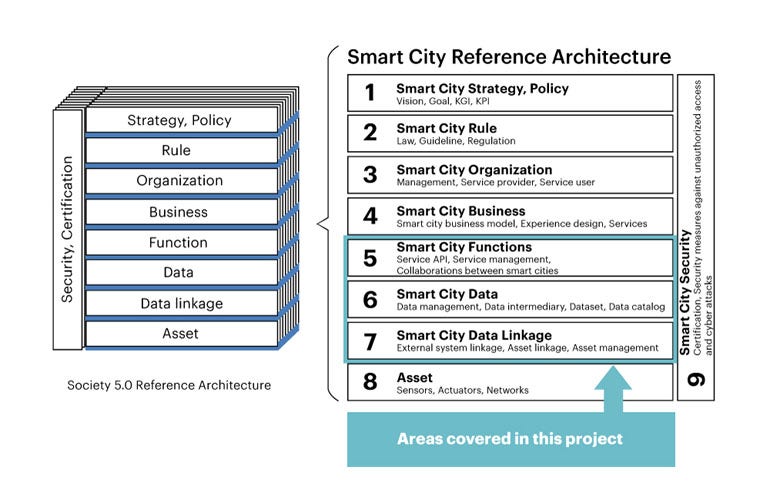The height and width of the screenshot is (504, 770).
Task: Click the curly brace connecting both diagrams
Action: click(325, 225)
